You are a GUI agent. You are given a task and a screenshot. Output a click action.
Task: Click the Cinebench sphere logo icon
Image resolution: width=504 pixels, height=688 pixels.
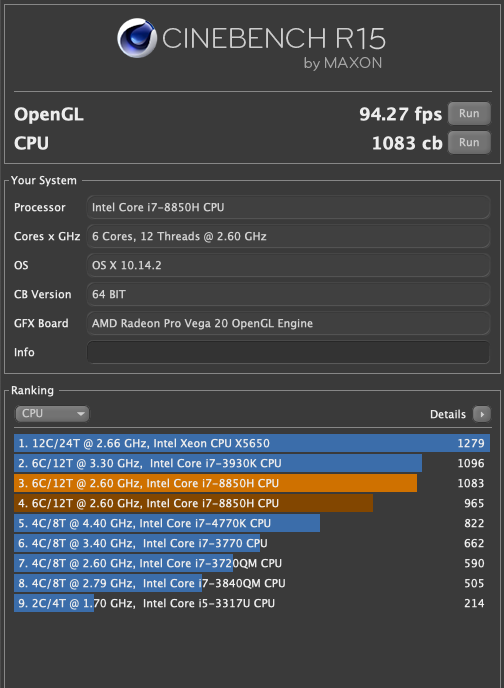[x=137, y=38]
